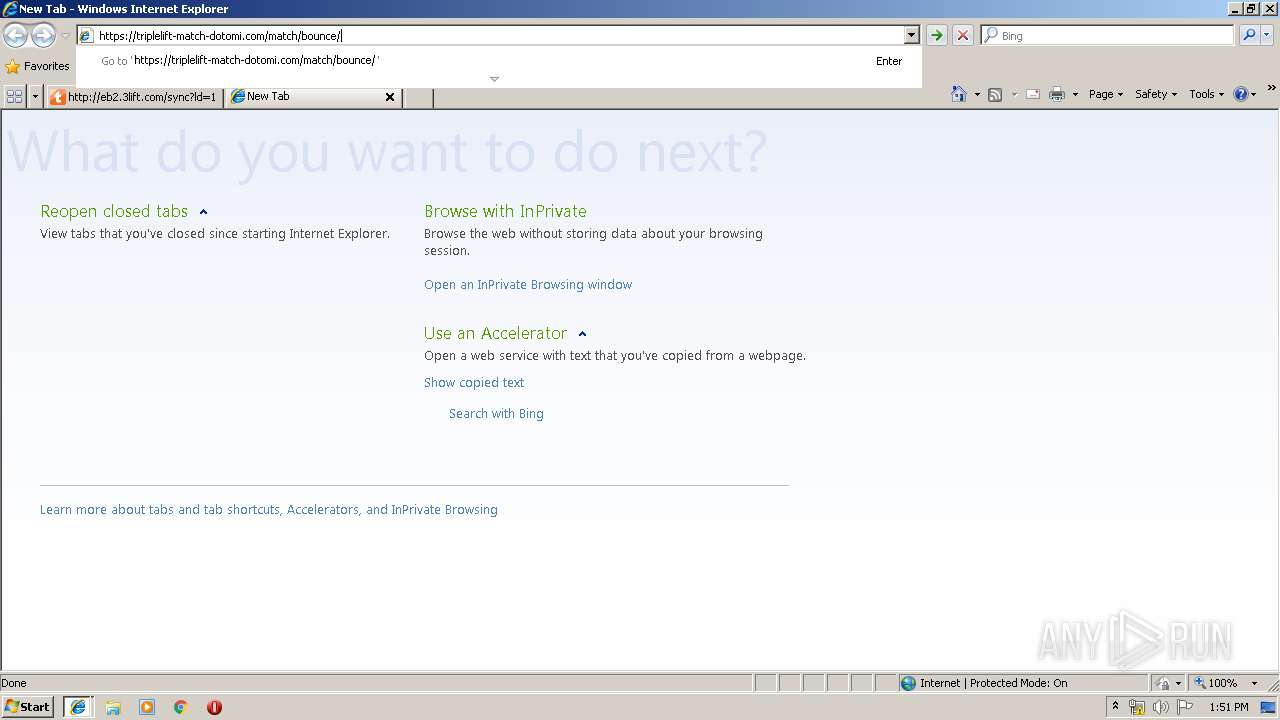Click the browser Forward arrow button

click(x=43, y=36)
